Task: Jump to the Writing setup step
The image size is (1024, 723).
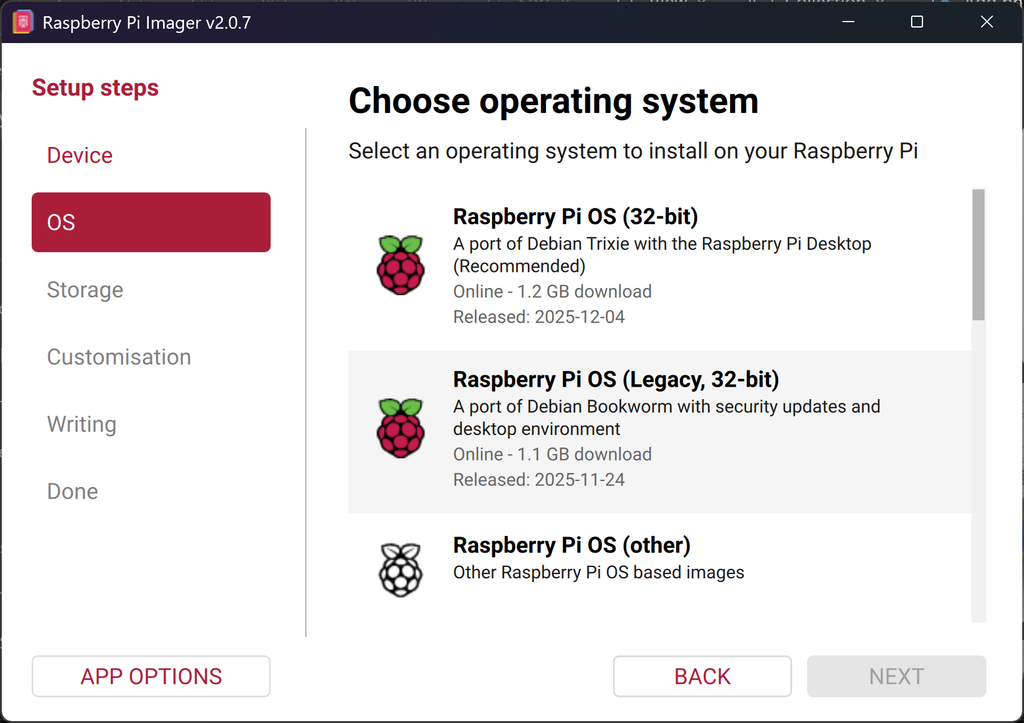Action: pos(151,424)
